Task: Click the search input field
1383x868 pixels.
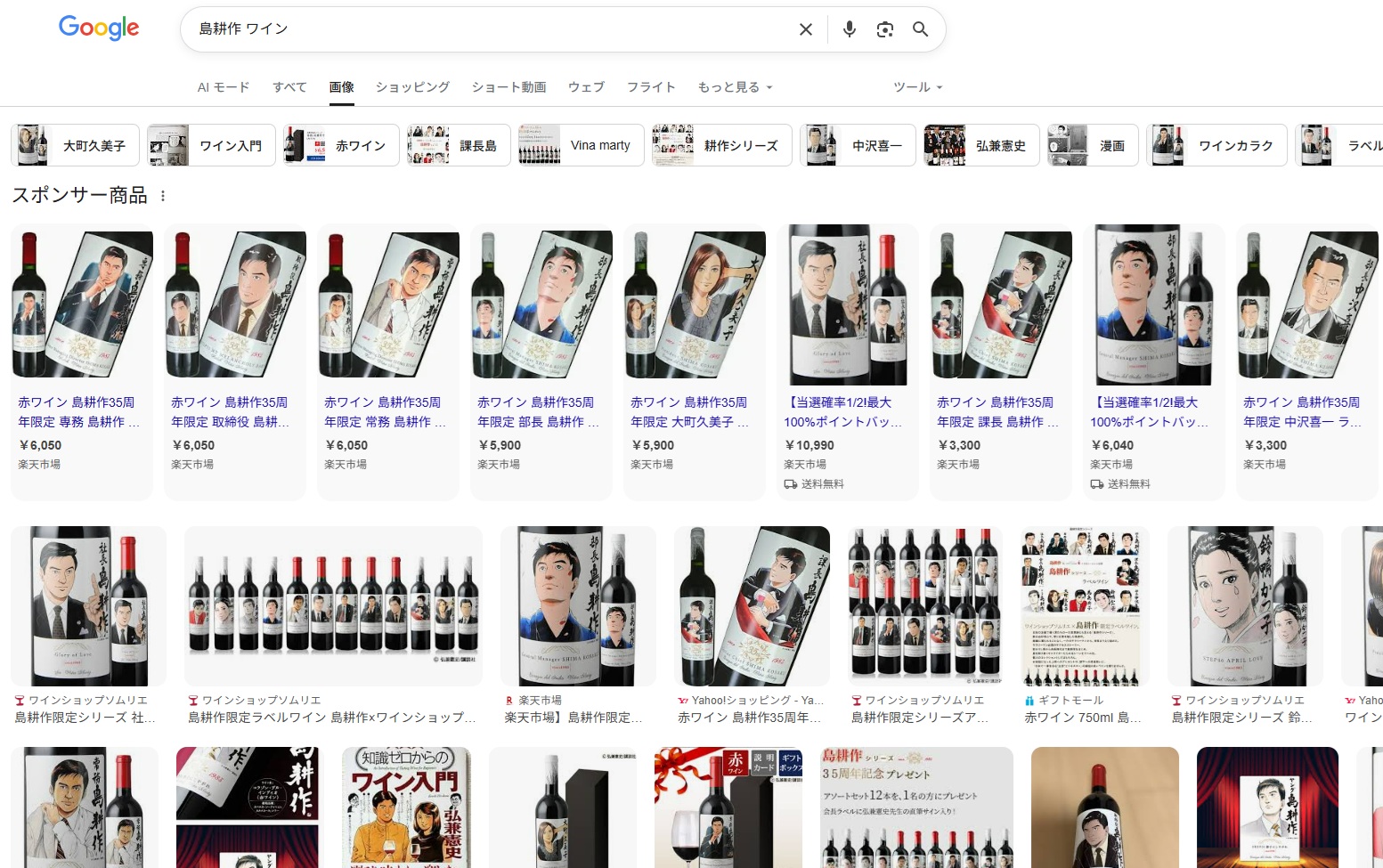Action: pyautogui.click(x=490, y=29)
